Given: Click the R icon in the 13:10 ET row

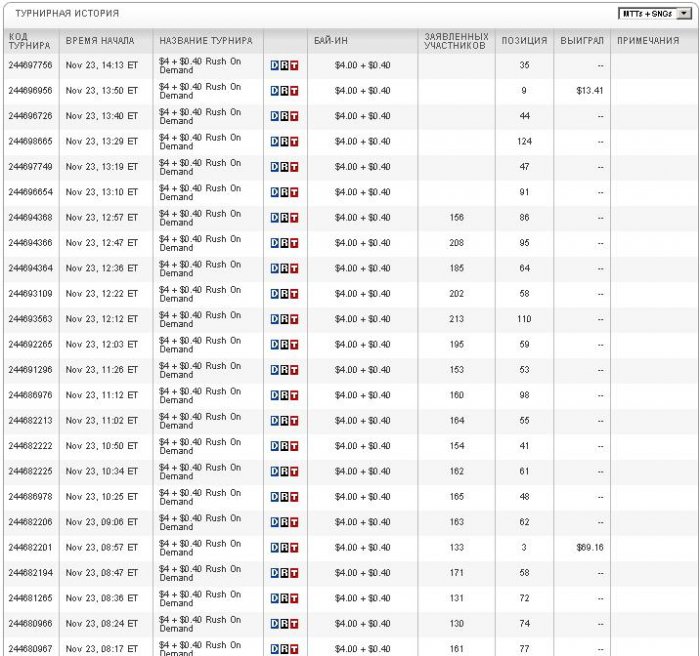Looking at the screenshot, I should click(284, 192).
